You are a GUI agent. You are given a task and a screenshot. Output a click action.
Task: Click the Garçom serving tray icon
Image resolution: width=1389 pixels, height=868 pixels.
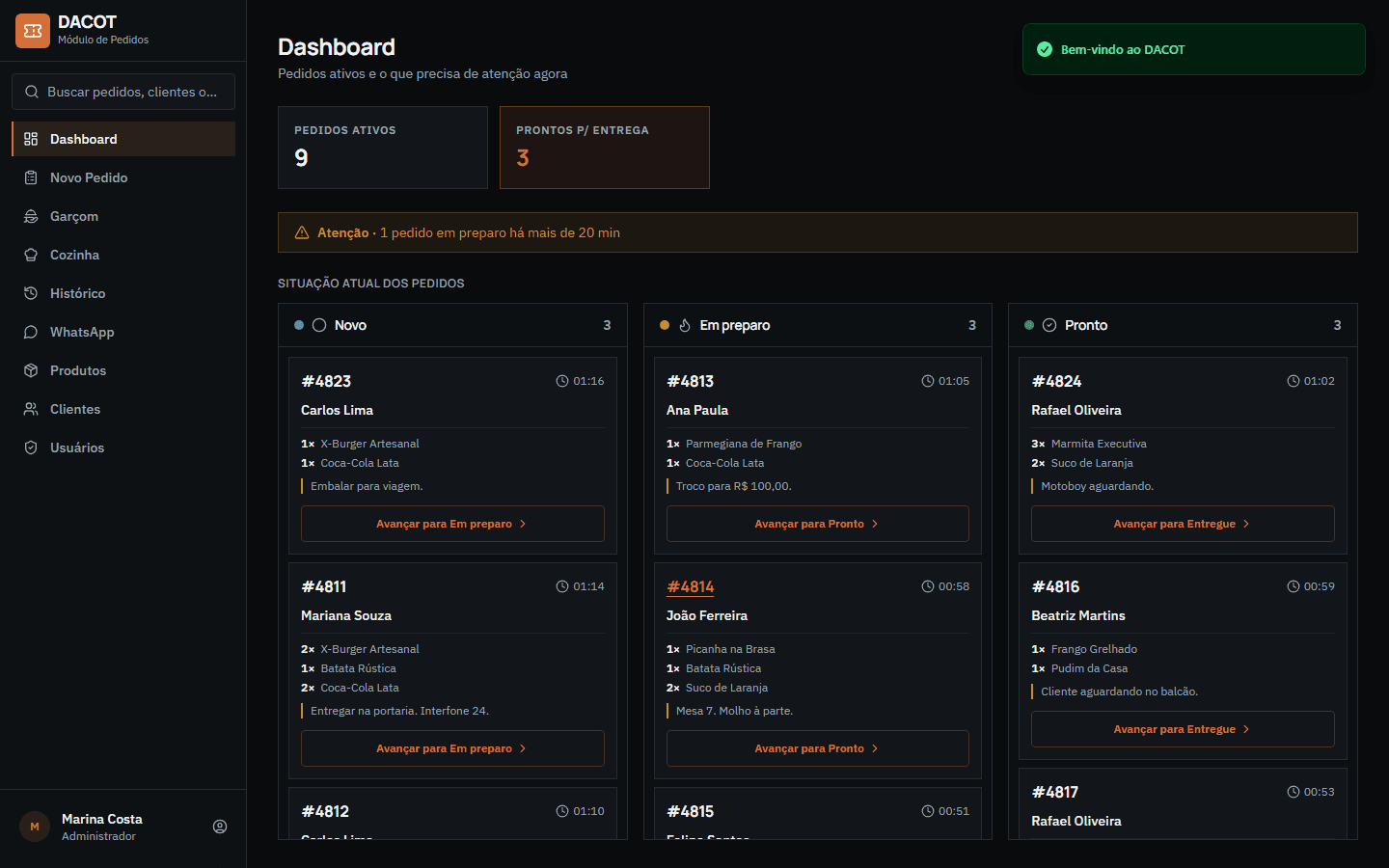[x=31, y=216]
